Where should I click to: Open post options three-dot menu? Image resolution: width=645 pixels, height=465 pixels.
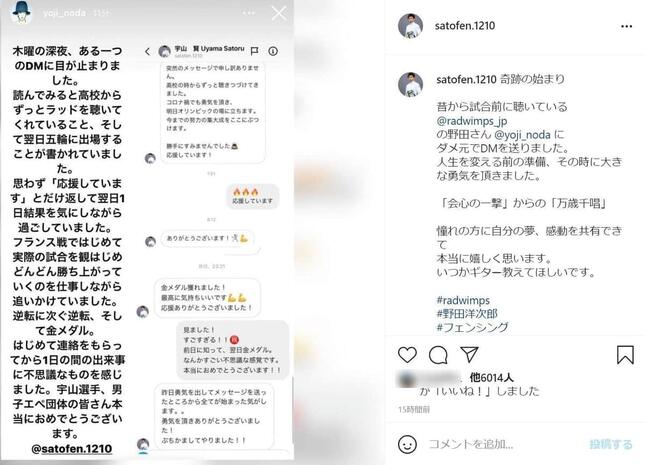point(626,26)
